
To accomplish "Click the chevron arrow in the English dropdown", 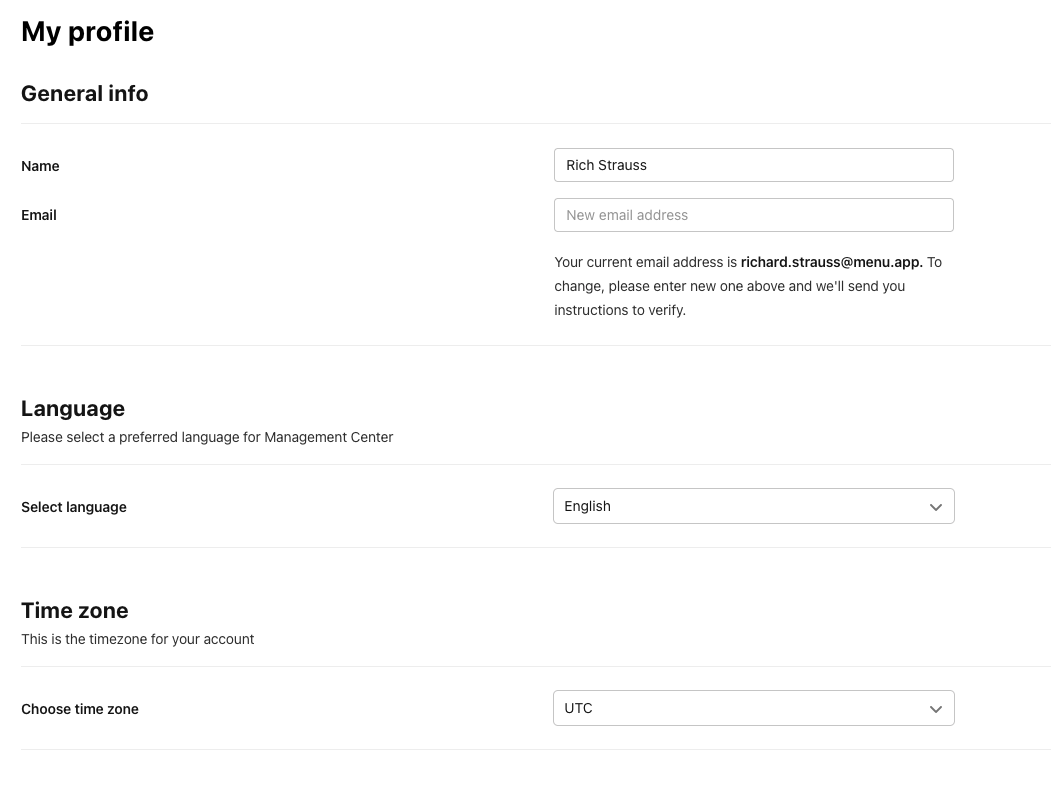I will 936,507.
